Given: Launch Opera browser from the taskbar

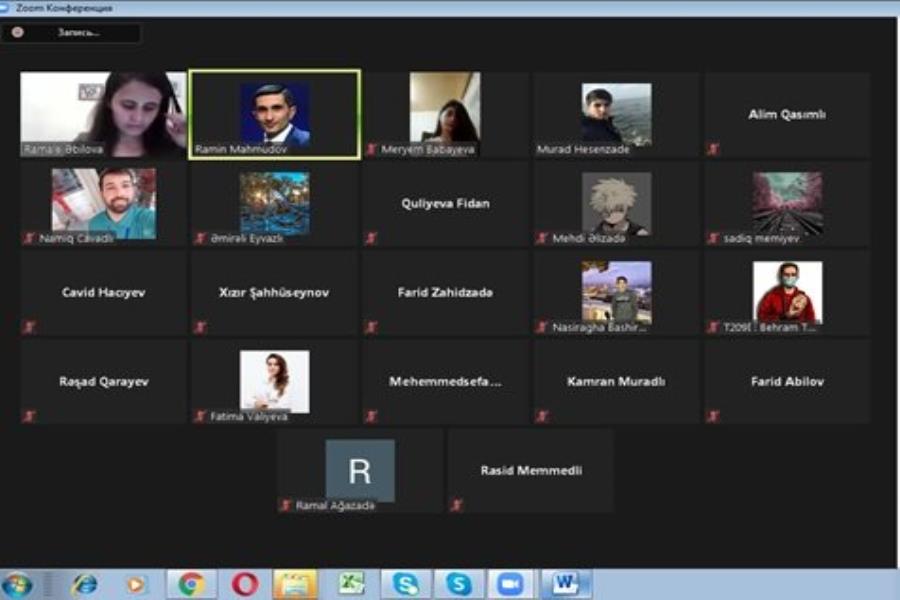Looking at the screenshot, I should coord(245,584).
